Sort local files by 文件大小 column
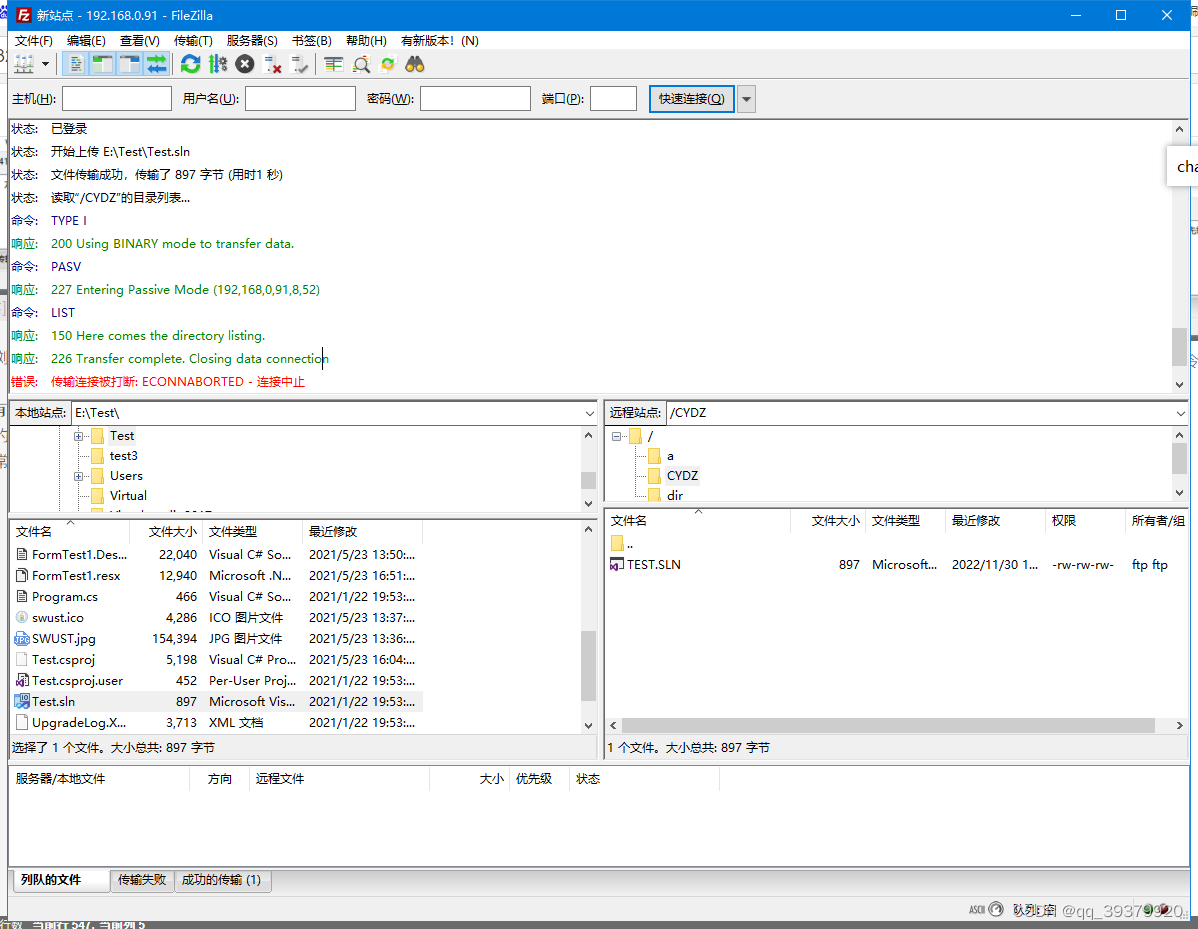1198x929 pixels. tap(172, 532)
